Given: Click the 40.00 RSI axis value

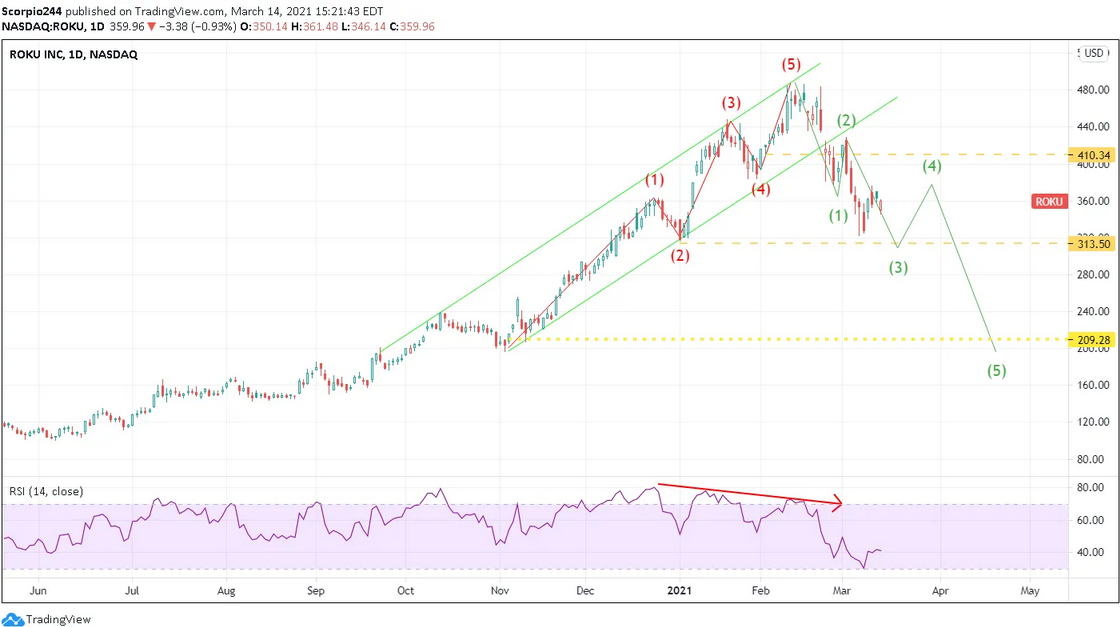Looking at the screenshot, I should [x=1091, y=552].
